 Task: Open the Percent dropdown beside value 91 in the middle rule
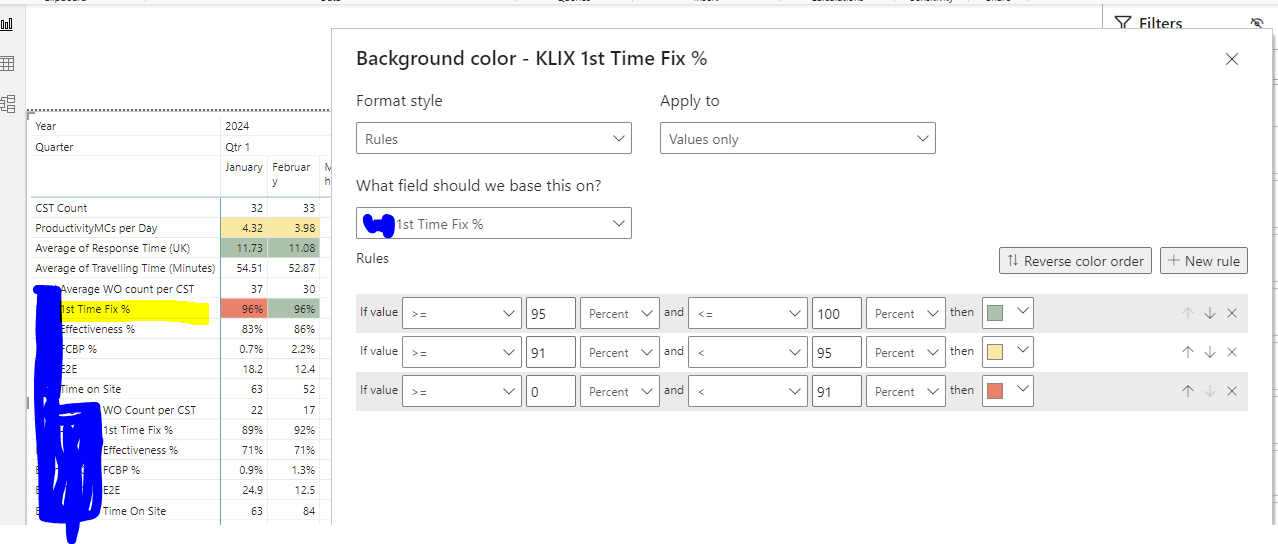click(x=620, y=352)
